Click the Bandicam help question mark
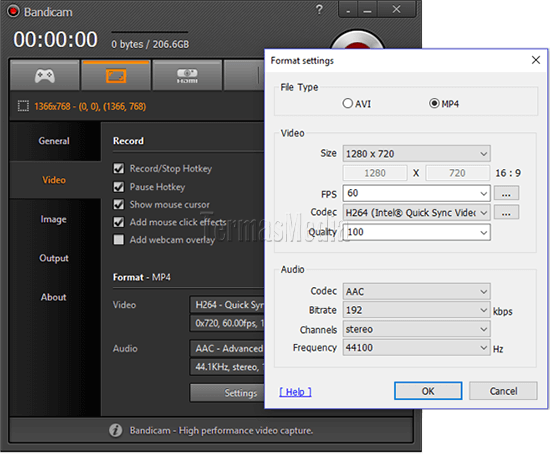Image resolution: width=550 pixels, height=454 pixels. click(319, 9)
